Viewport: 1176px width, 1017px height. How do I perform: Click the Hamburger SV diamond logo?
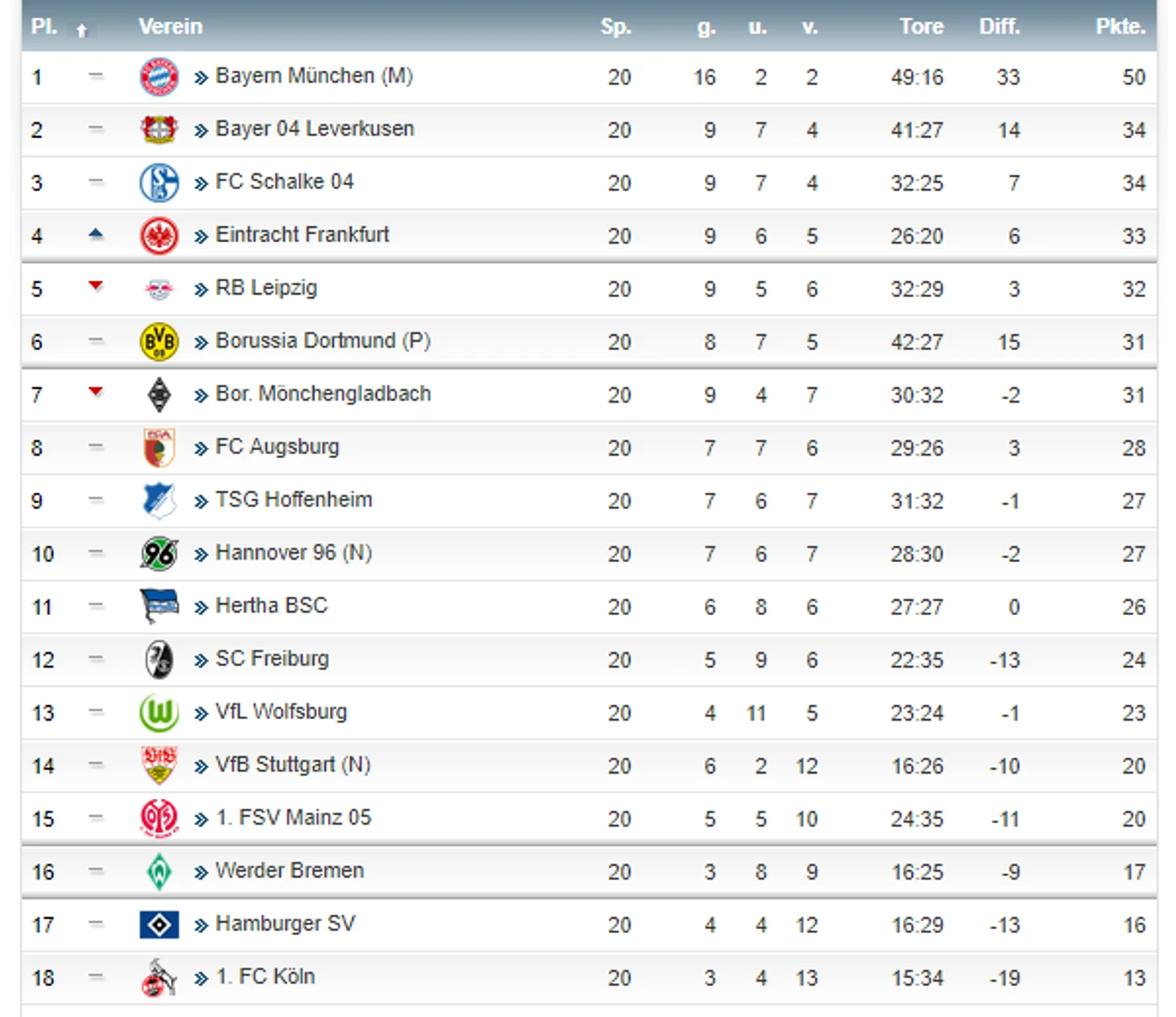[159, 924]
